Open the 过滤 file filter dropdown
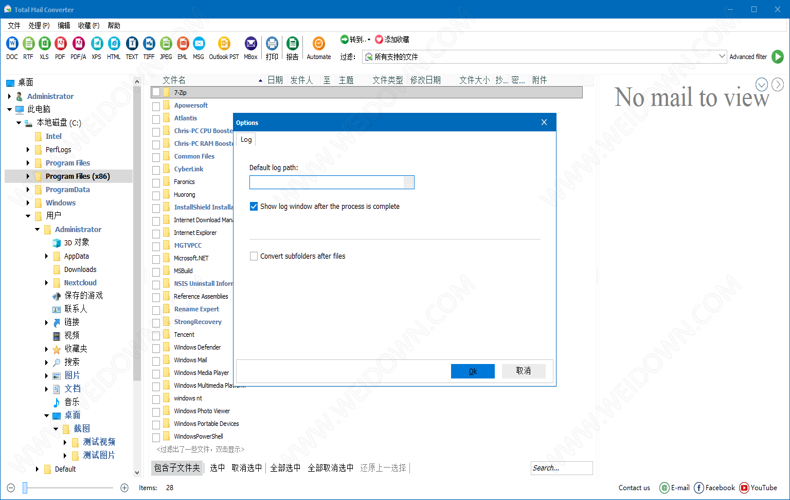 point(722,56)
